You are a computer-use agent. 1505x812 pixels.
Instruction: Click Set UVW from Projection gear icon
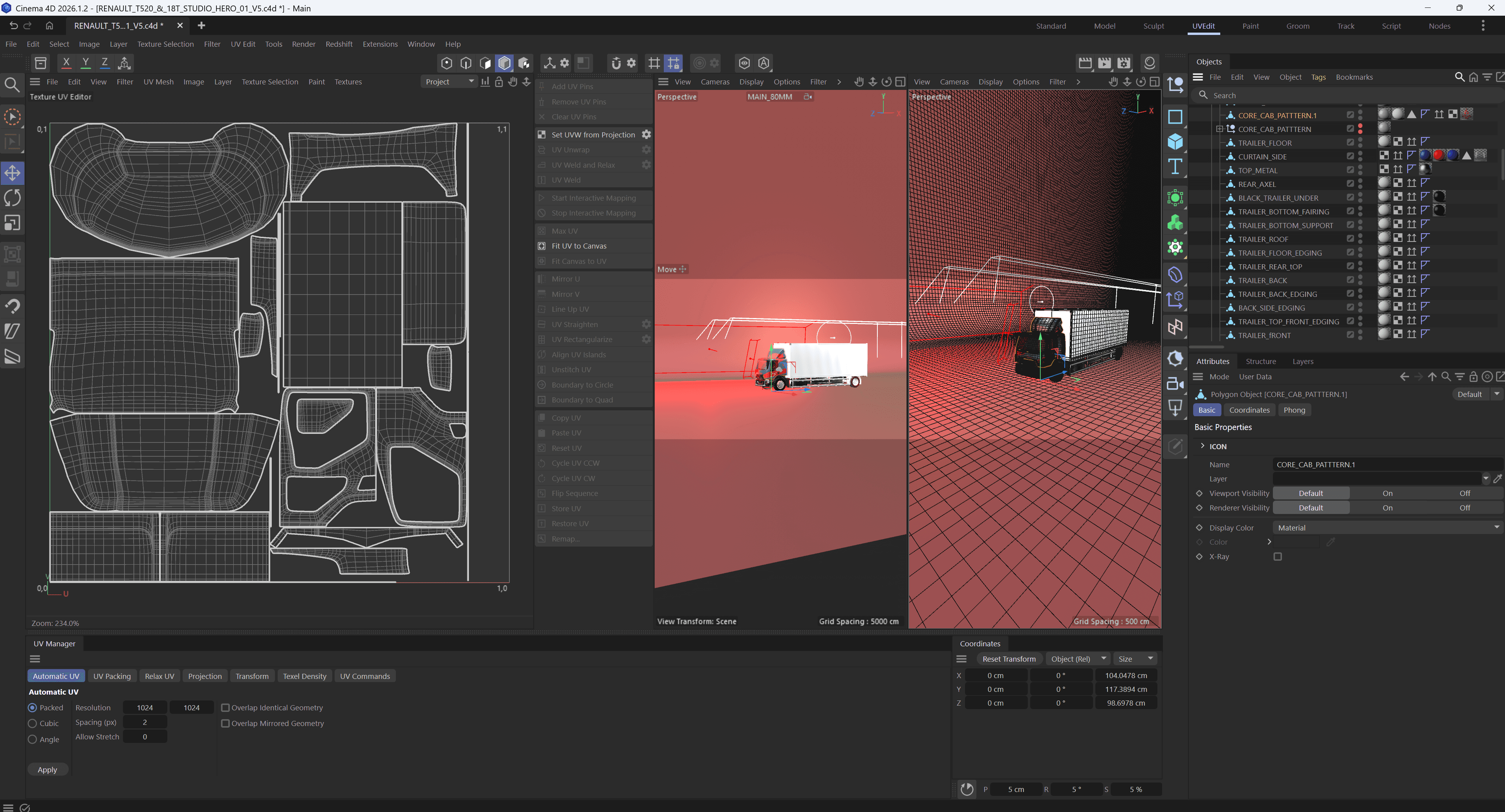click(x=646, y=134)
